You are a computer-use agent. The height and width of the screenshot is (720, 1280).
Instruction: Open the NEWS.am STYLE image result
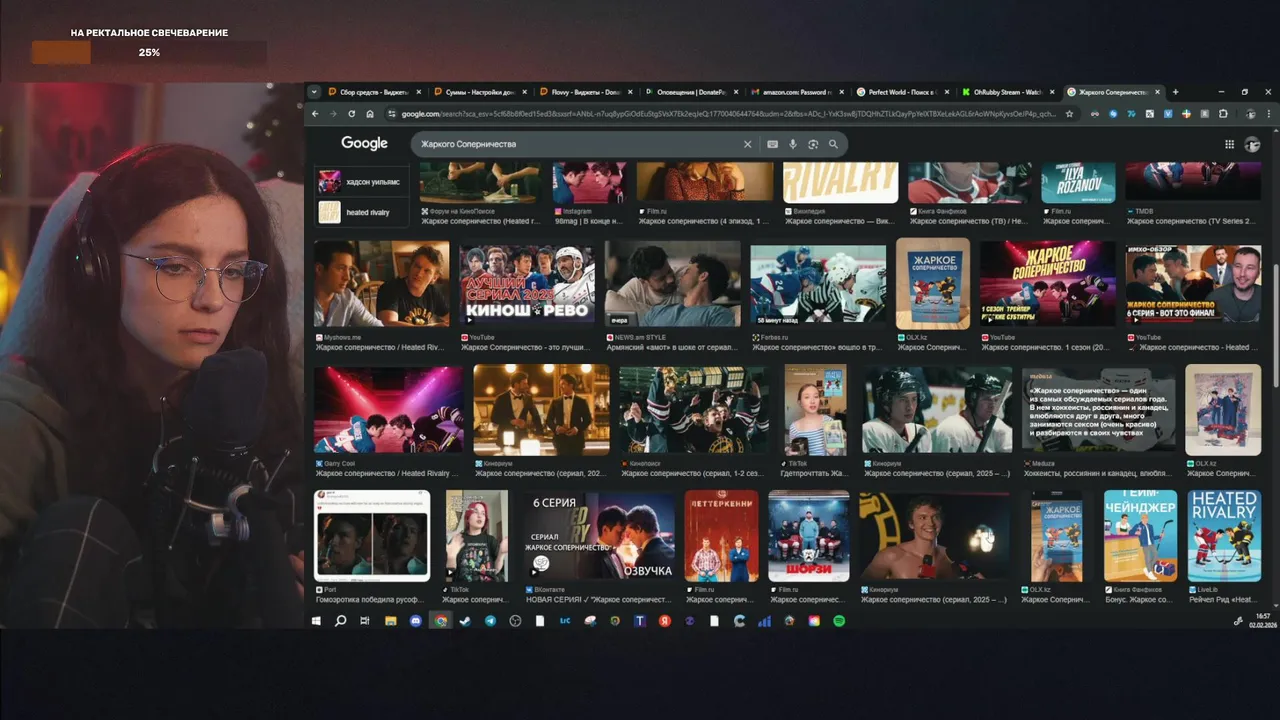click(673, 284)
